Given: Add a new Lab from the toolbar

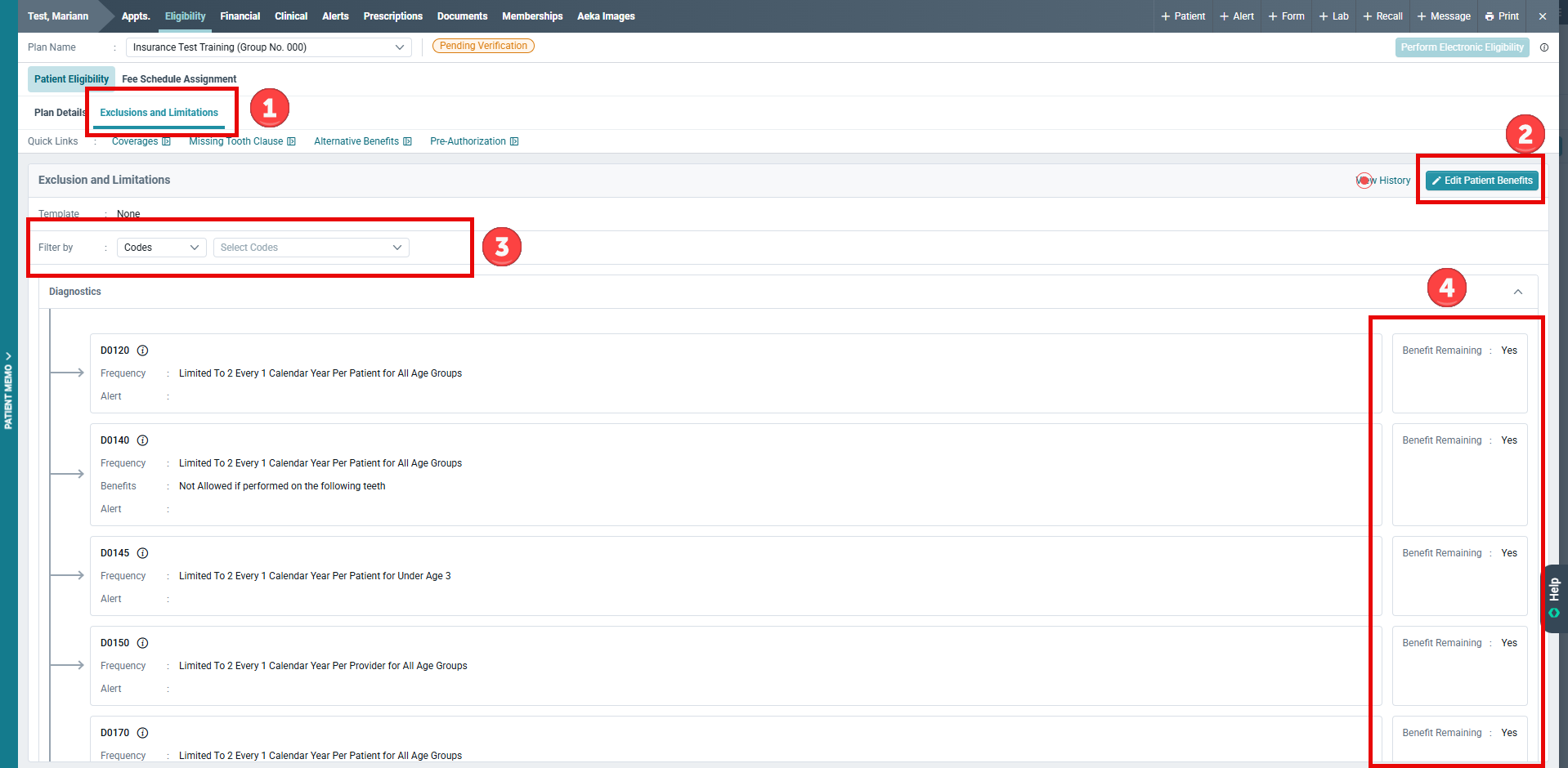Looking at the screenshot, I should (1334, 16).
